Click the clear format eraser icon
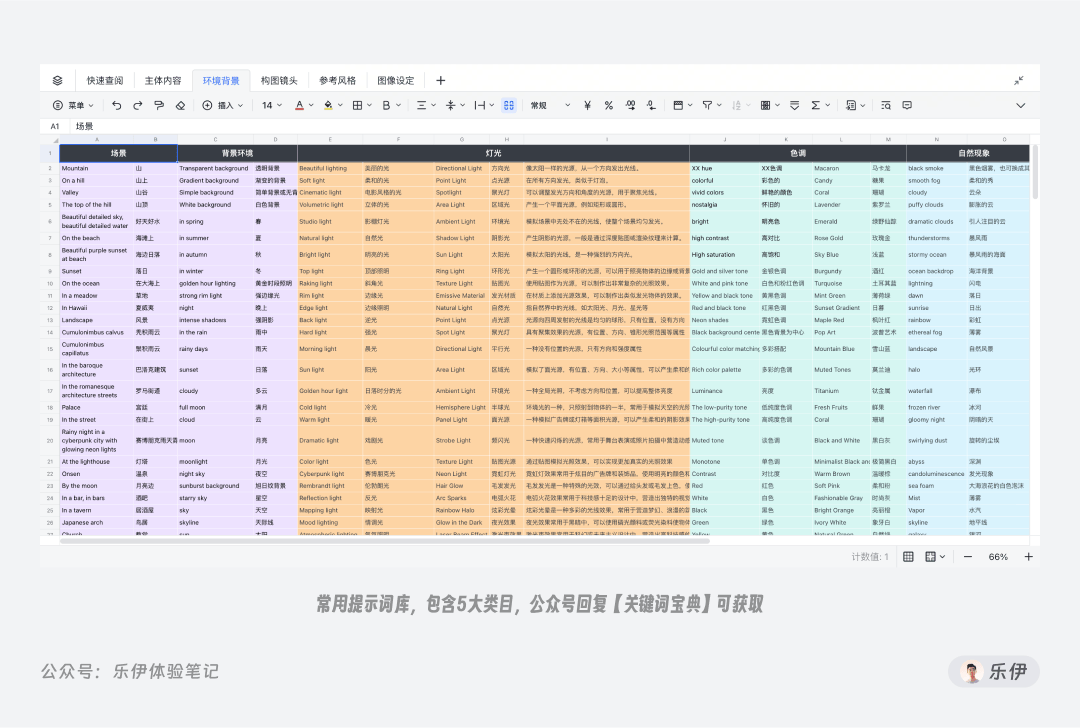This screenshot has width=1080, height=728. point(180,105)
